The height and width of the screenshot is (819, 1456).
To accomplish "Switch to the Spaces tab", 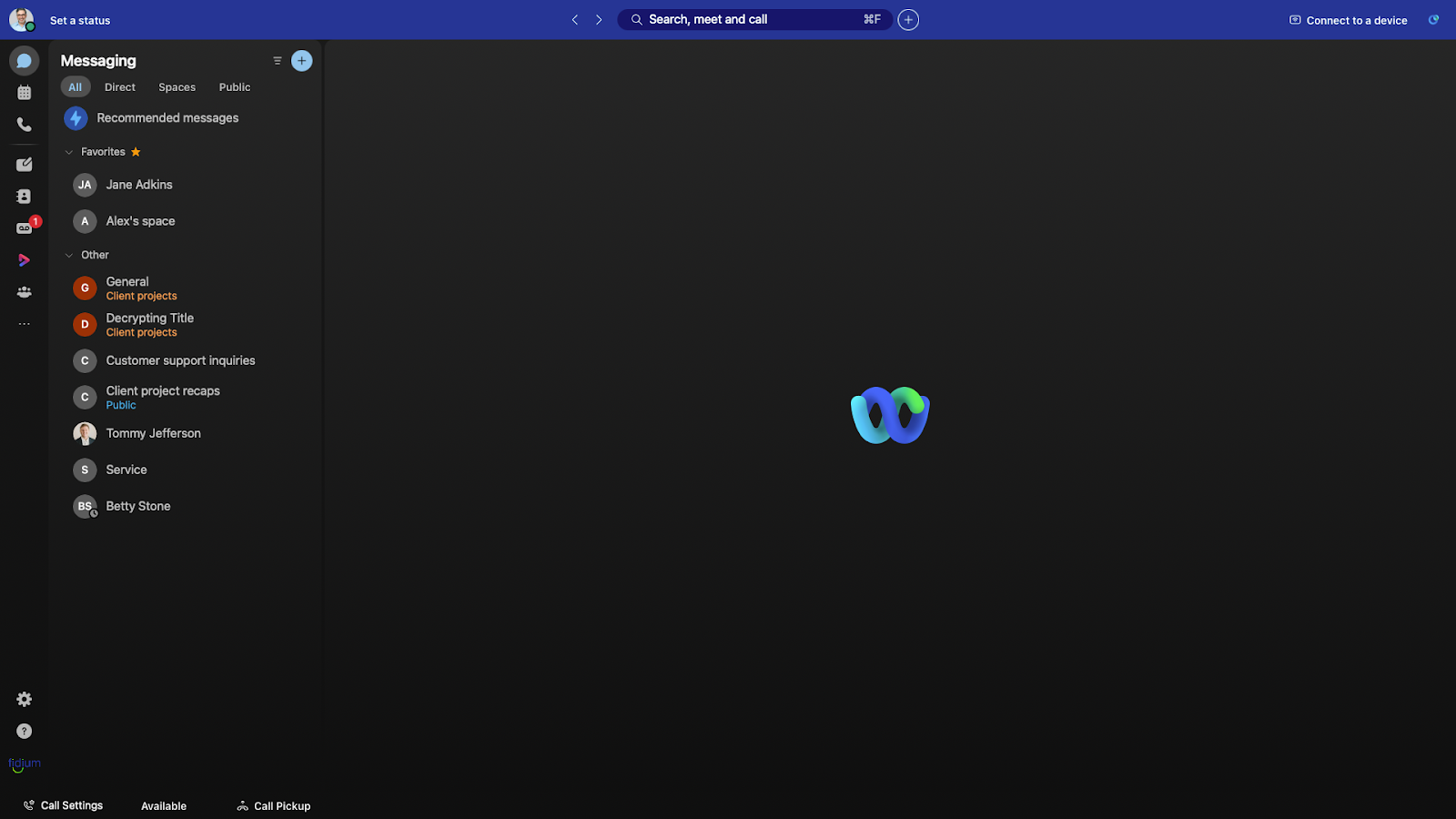I will tap(177, 87).
